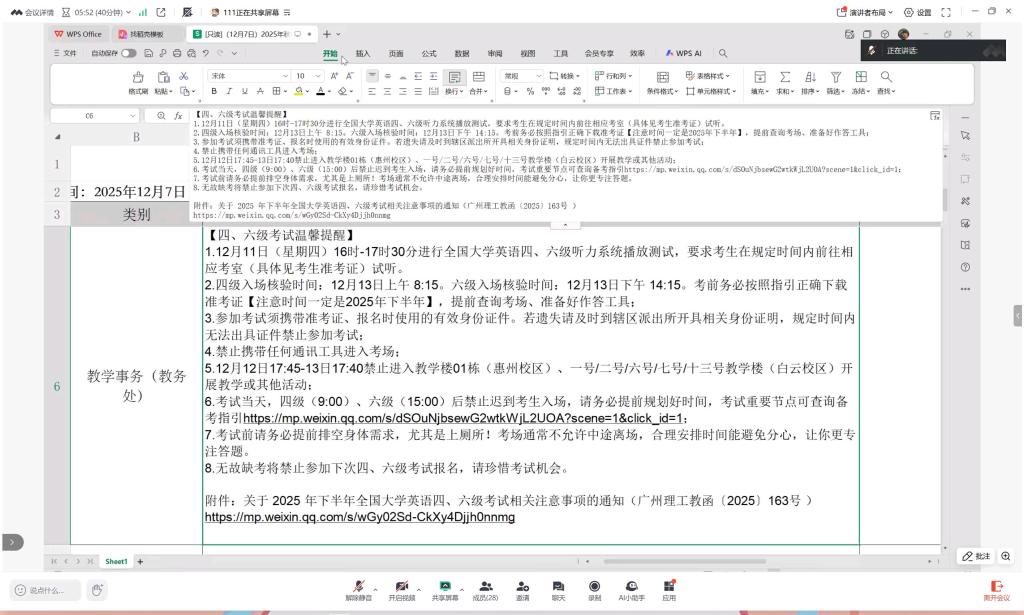Screen dimensions: 1024x615
Task: Switch to the Insert ribbon tab
Action: [363, 53]
